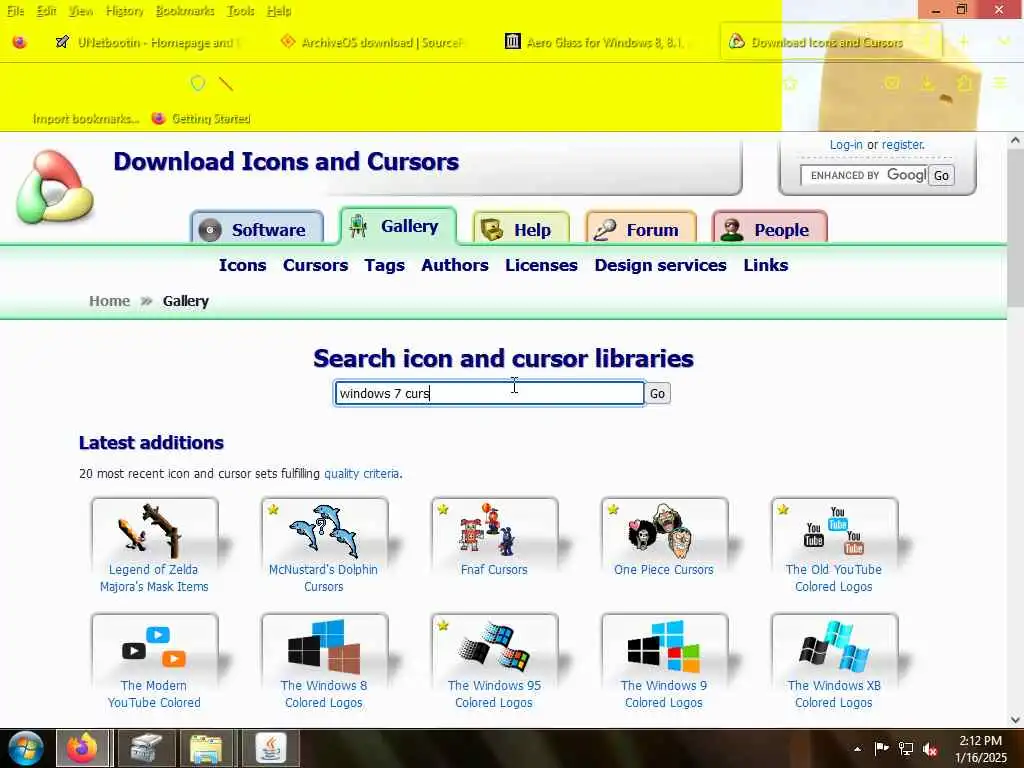Open the People site tab

[770, 229]
